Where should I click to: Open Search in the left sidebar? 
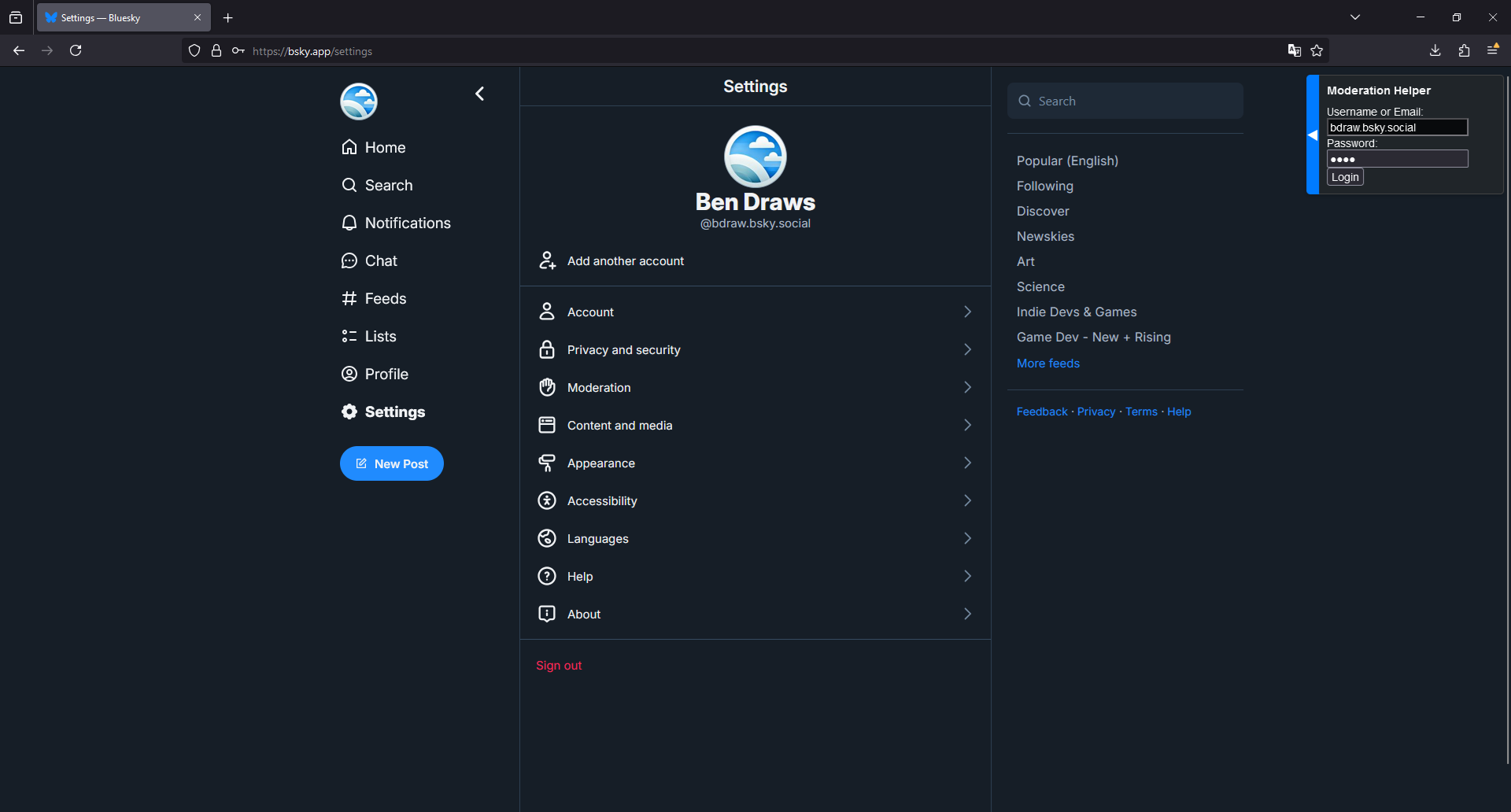377,185
